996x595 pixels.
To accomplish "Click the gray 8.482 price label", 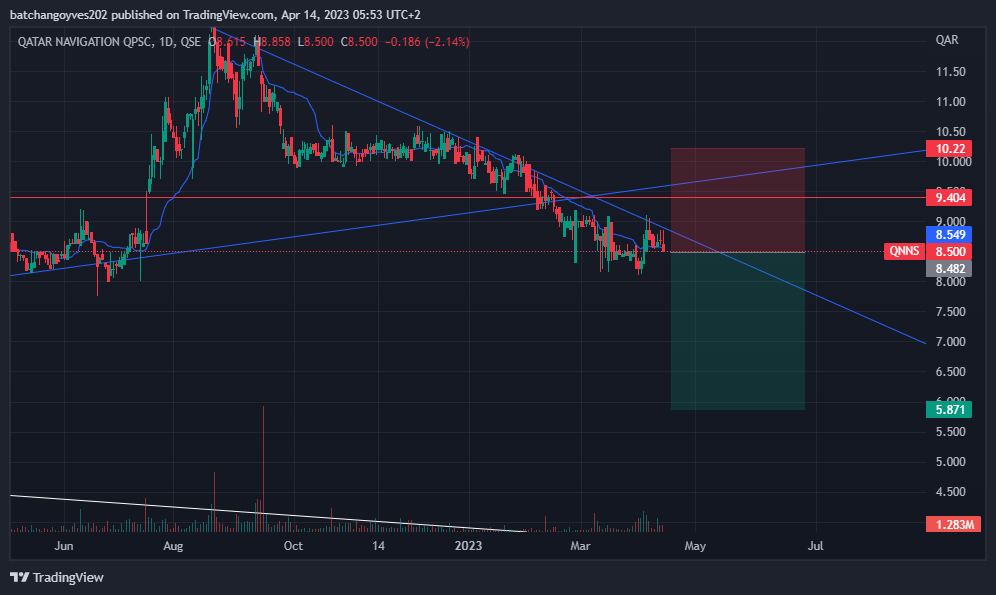I will click(x=949, y=269).
